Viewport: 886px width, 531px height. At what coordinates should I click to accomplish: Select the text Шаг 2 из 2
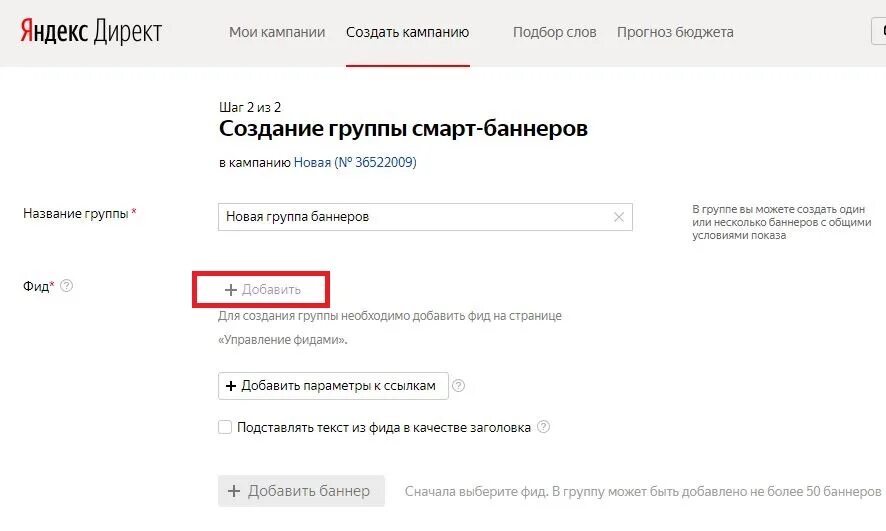tap(250, 107)
